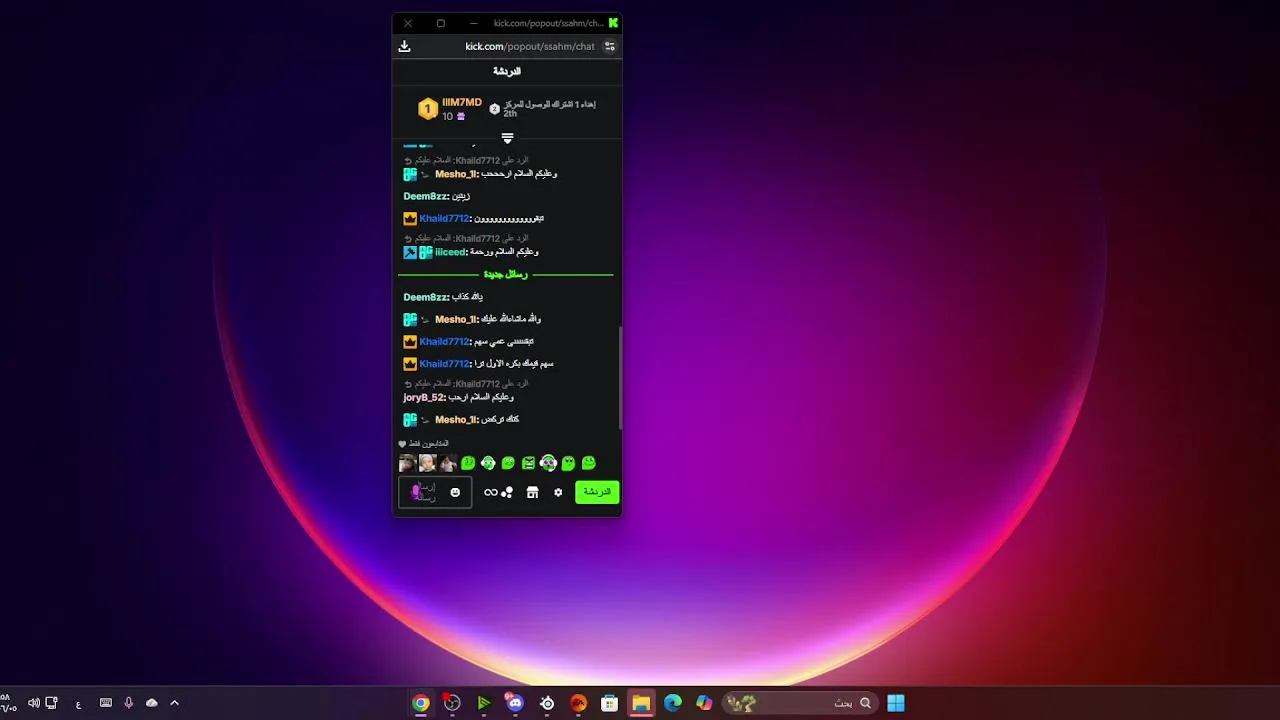Pick the third photo emote in the emote row
The width and height of the screenshot is (1280, 720).
click(448, 463)
